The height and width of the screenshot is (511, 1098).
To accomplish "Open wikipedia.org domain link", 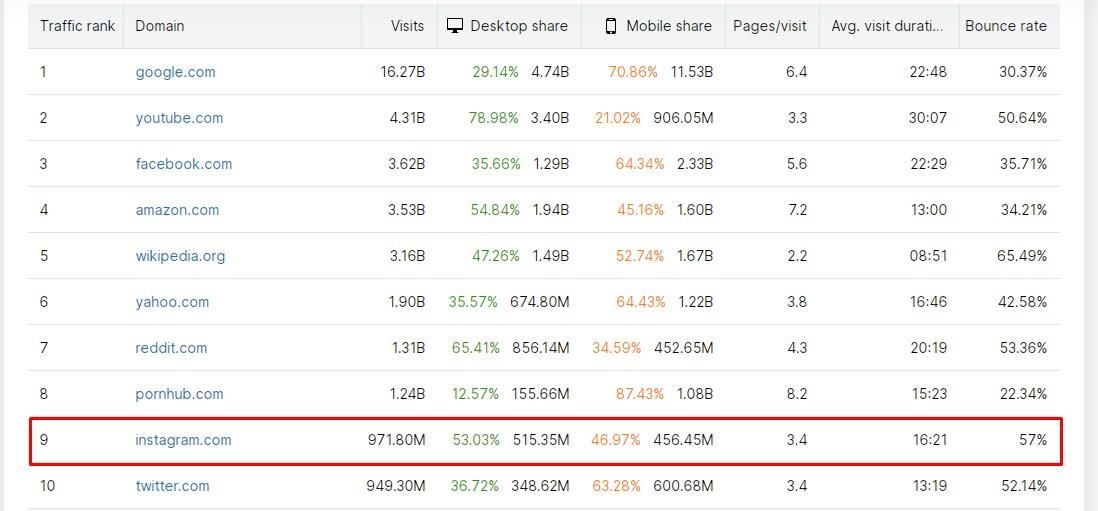I will pyautogui.click(x=180, y=256).
